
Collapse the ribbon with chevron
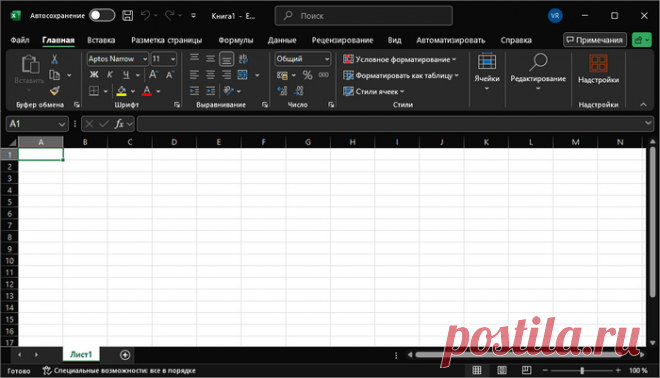[643, 104]
